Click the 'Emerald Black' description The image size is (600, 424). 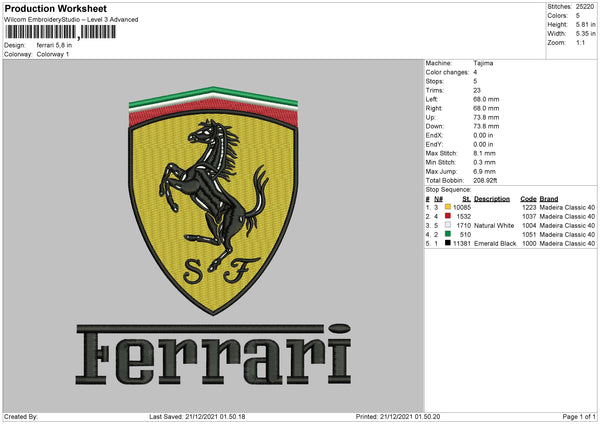coord(495,243)
